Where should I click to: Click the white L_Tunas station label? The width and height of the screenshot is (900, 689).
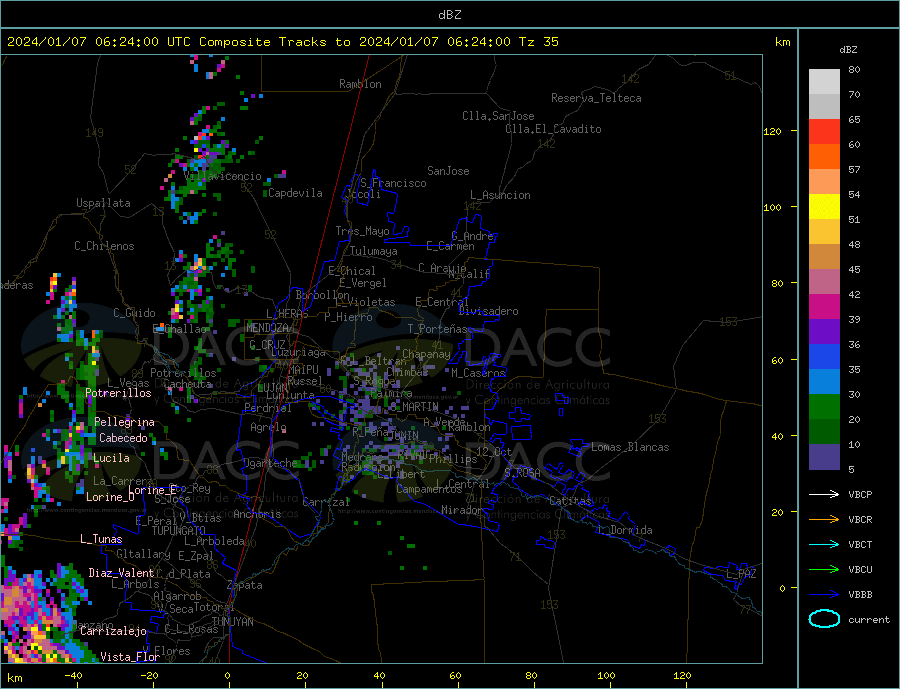pos(101,539)
